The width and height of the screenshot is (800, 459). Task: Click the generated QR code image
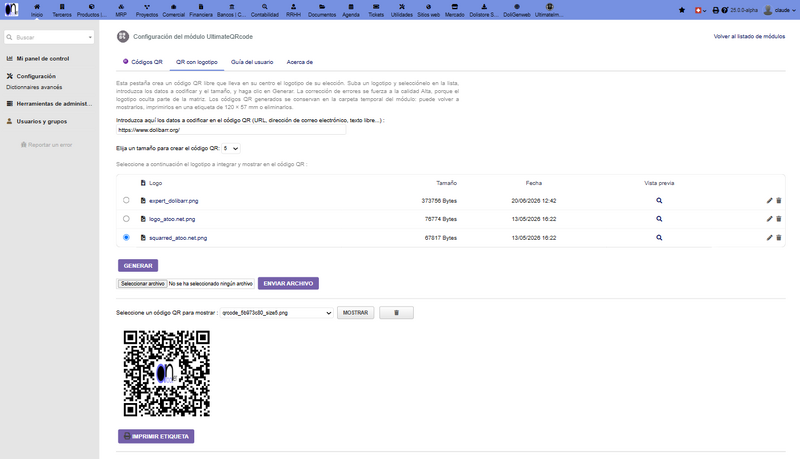coord(167,373)
